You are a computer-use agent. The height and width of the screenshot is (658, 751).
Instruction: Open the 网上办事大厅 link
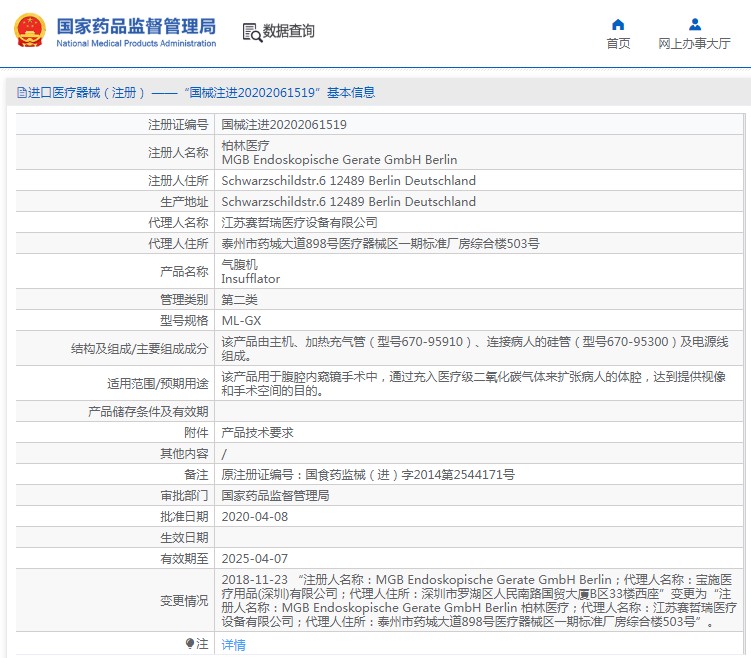(x=694, y=44)
